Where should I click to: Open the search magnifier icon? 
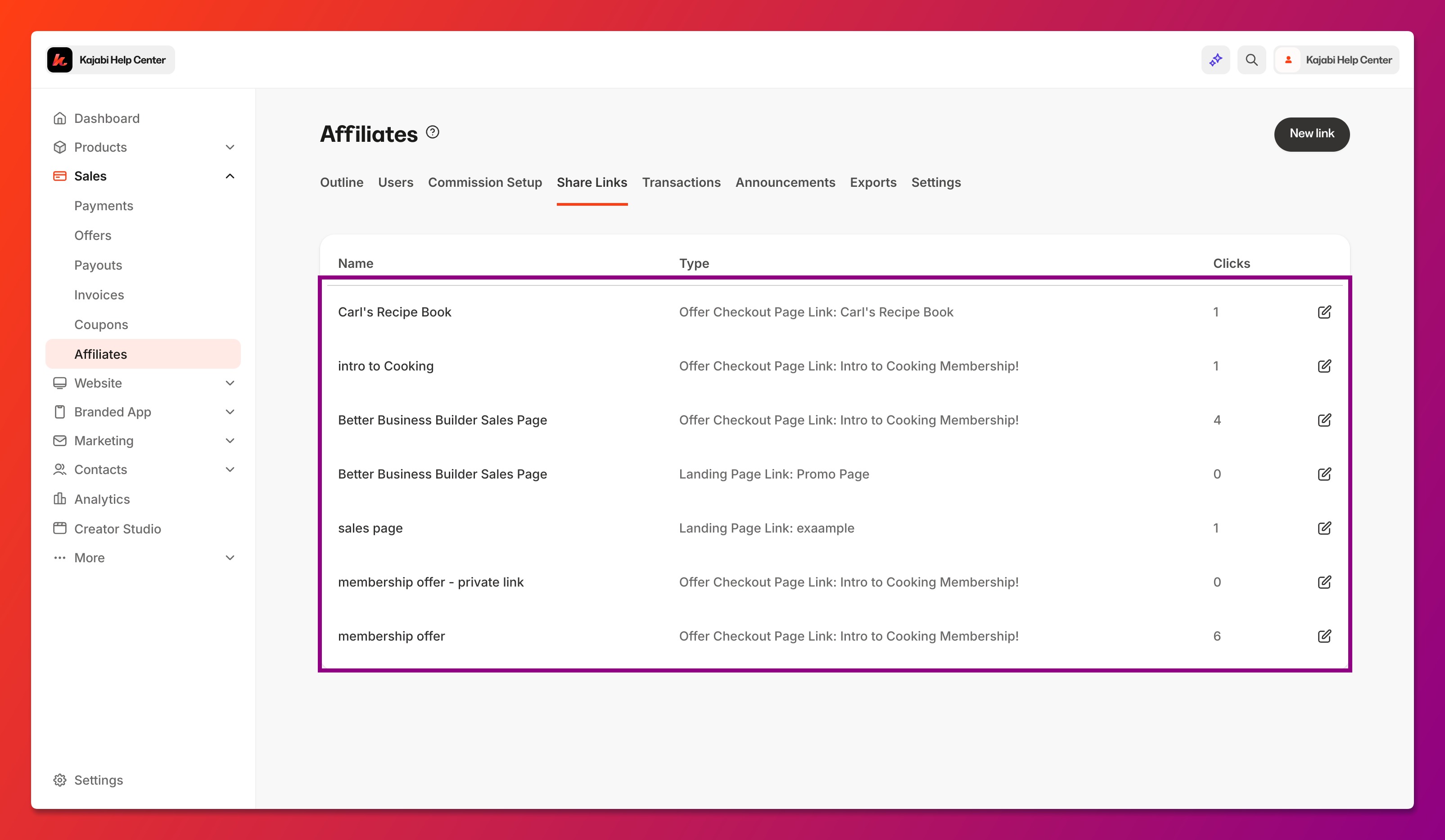pos(1252,59)
